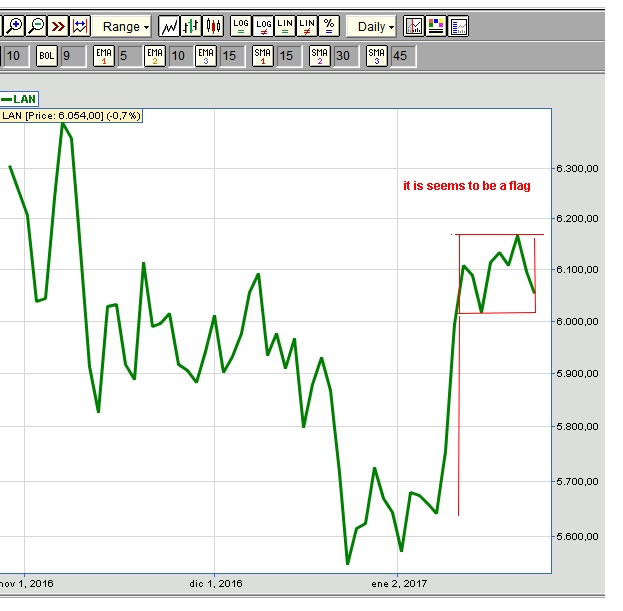This screenshot has height=611, width=623.
Task: Select the LIN equal scale button
Action: coord(285,26)
